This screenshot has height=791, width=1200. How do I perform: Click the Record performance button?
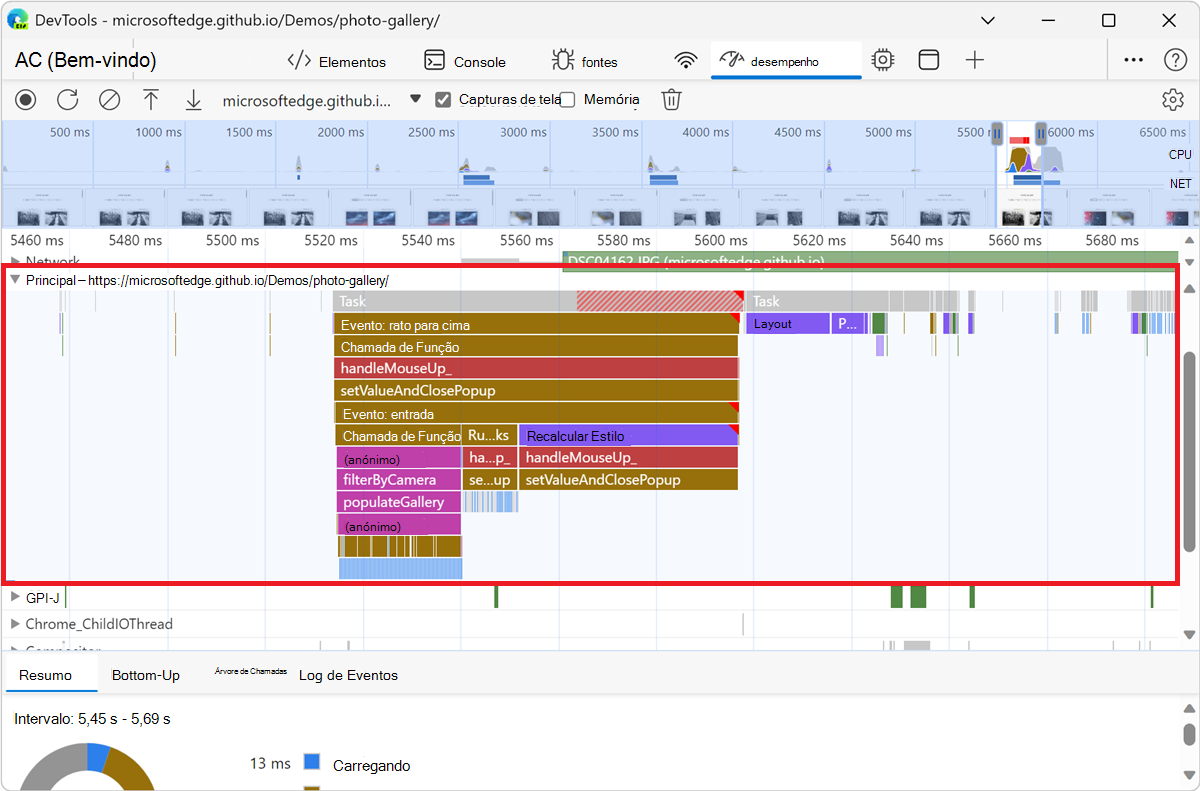coord(25,100)
